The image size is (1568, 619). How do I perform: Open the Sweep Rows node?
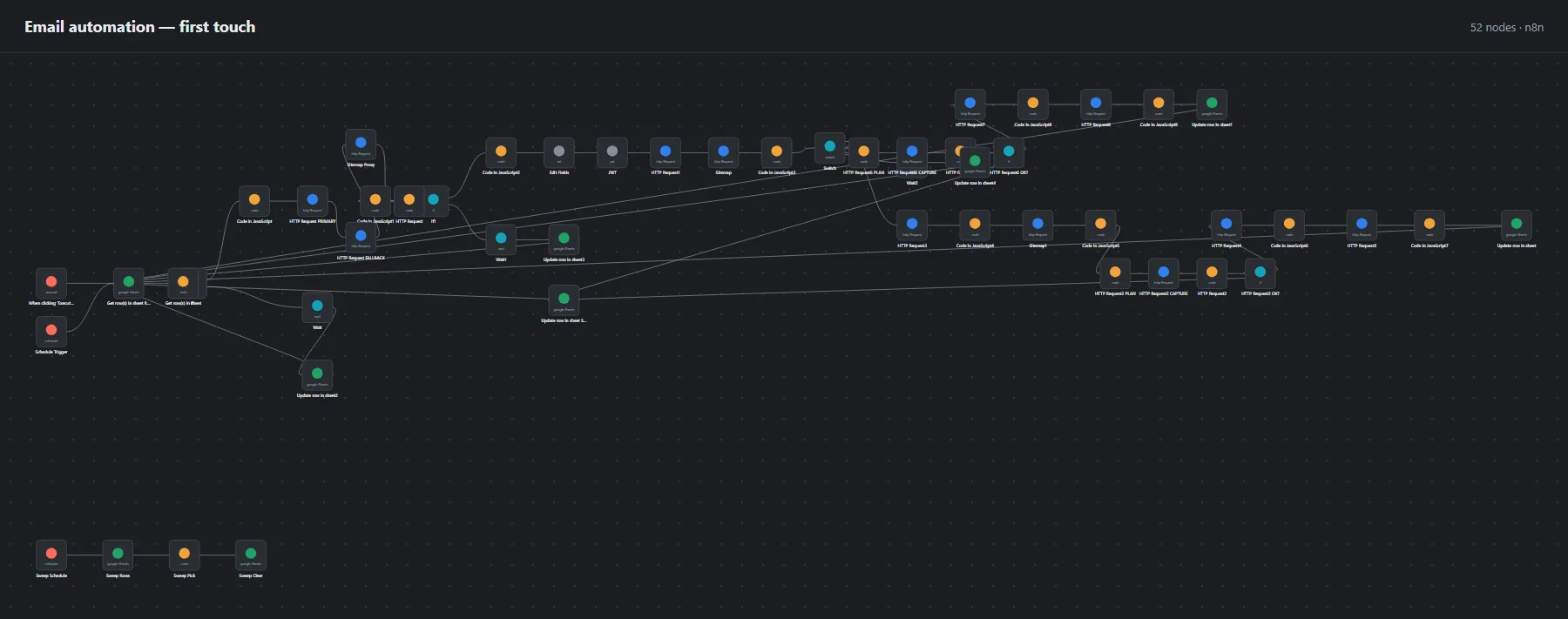118,556
